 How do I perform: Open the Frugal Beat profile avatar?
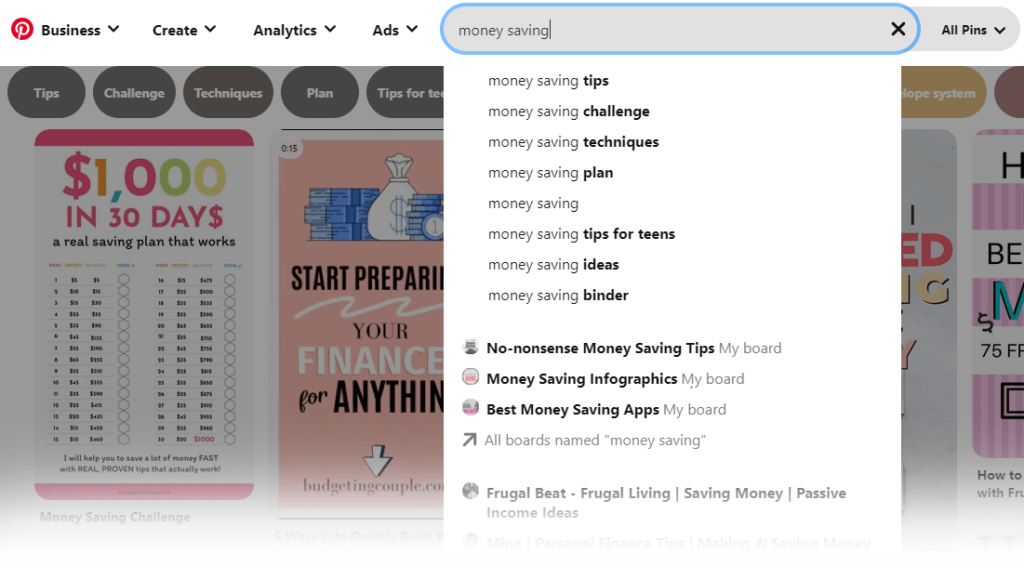click(x=470, y=491)
